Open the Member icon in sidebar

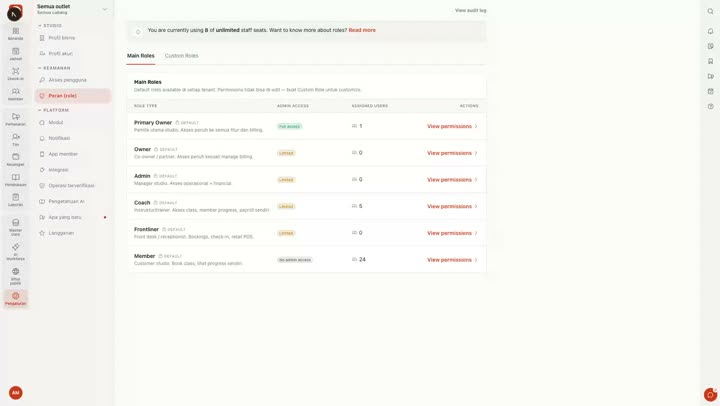16,94
